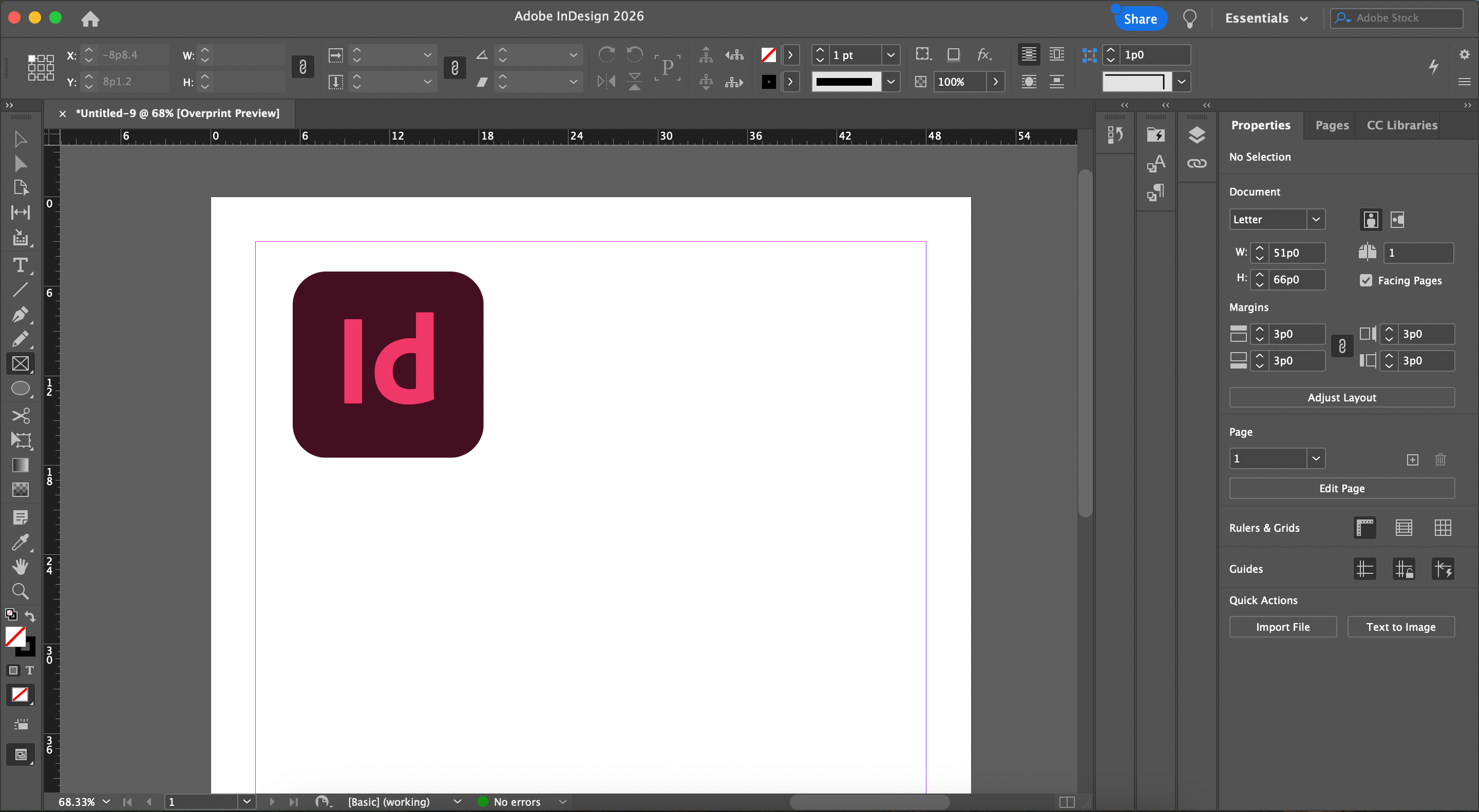The image size is (1479, 812).
Task: Select the Pen tool
Action: pos(20,315)
